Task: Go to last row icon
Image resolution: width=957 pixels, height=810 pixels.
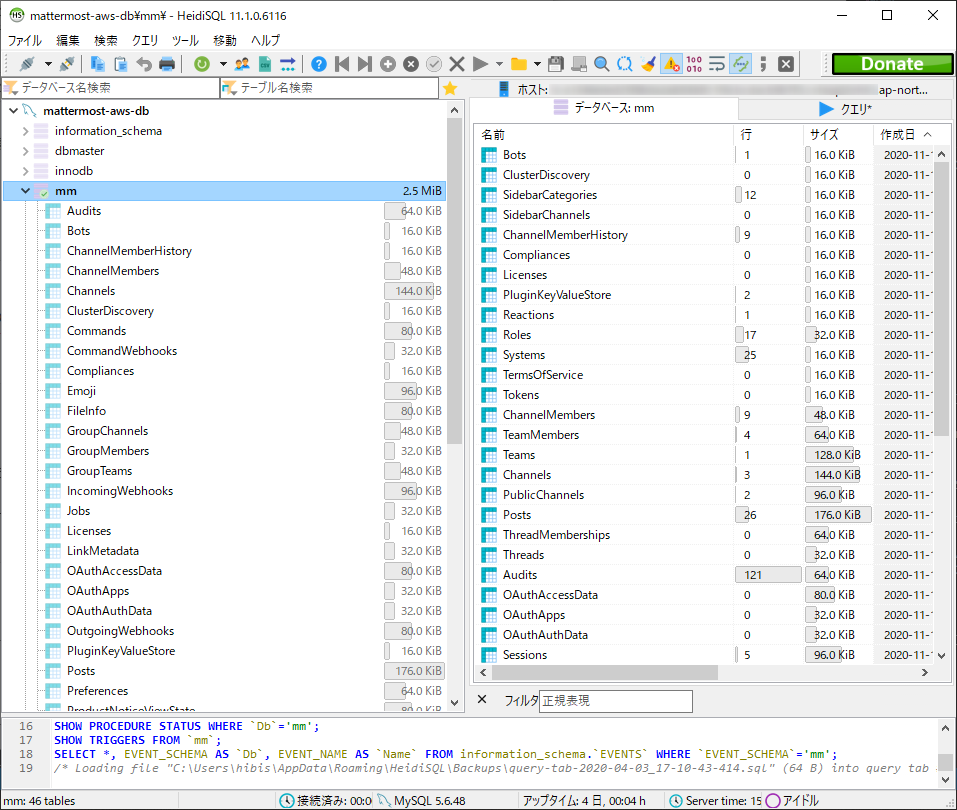Action: coord(364,64)
